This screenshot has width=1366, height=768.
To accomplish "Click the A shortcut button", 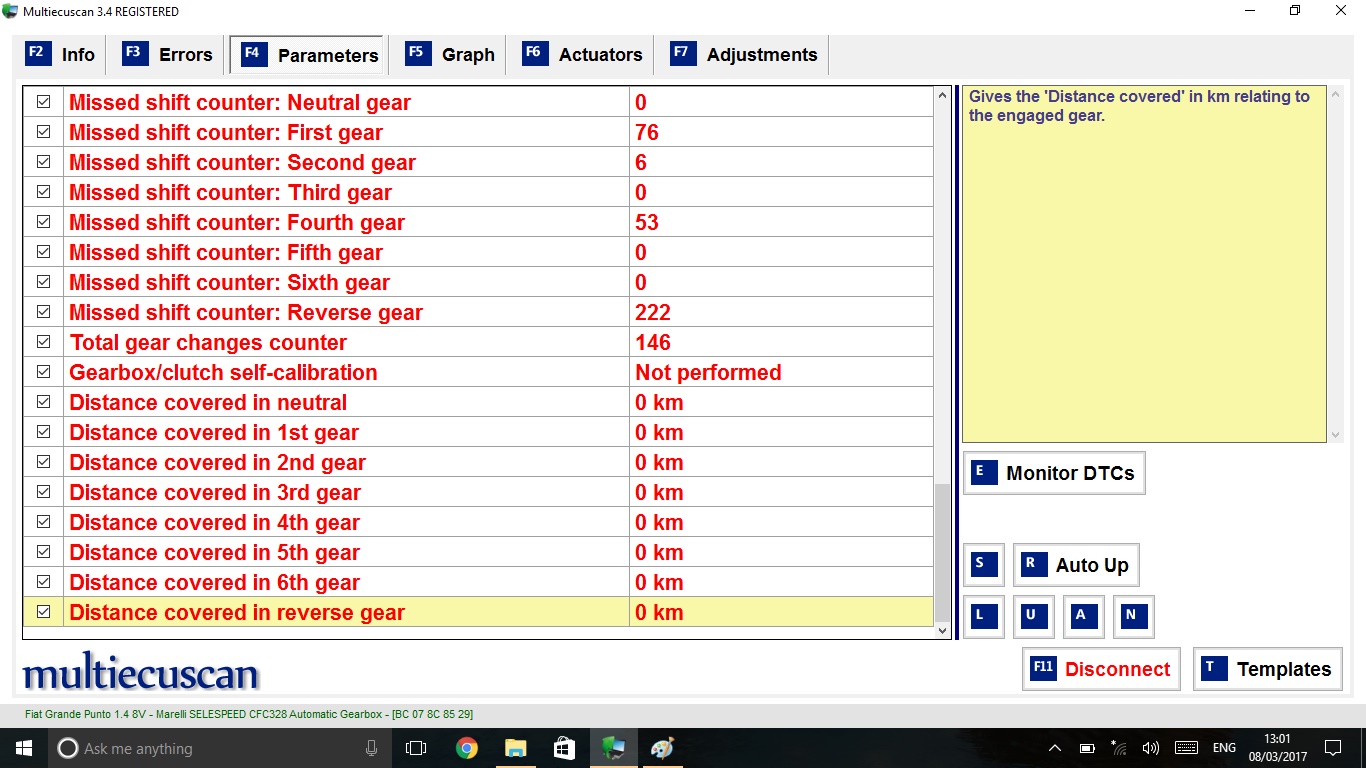I will [x=1083, y=617].
